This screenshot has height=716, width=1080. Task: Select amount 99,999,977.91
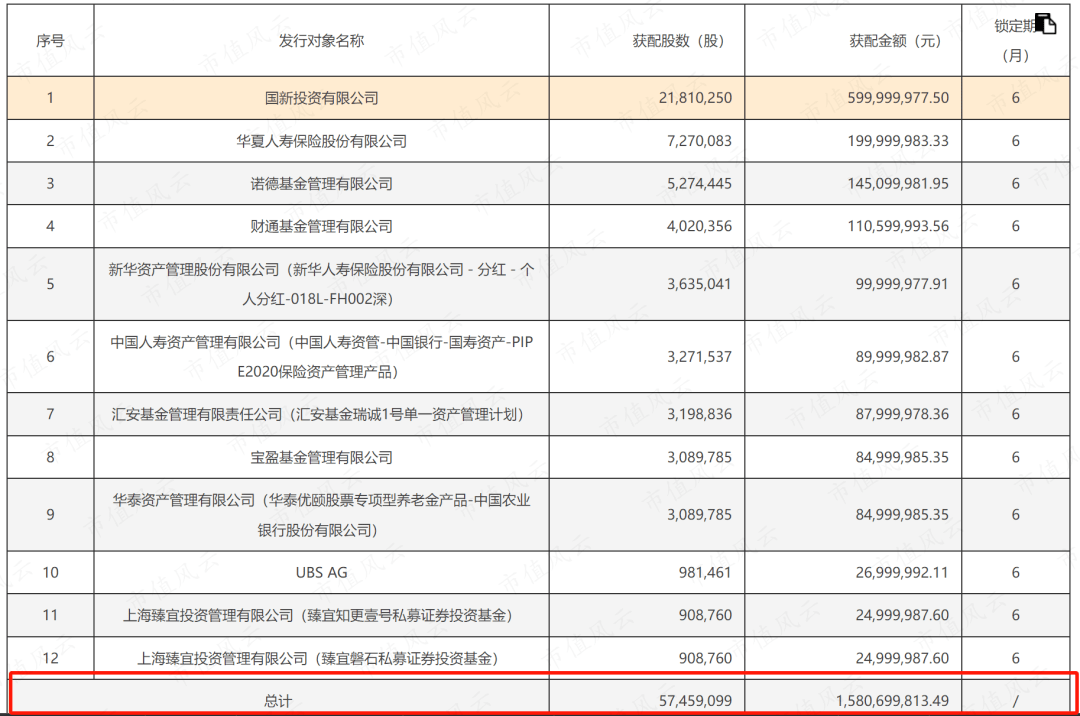(x=902, y=284)
